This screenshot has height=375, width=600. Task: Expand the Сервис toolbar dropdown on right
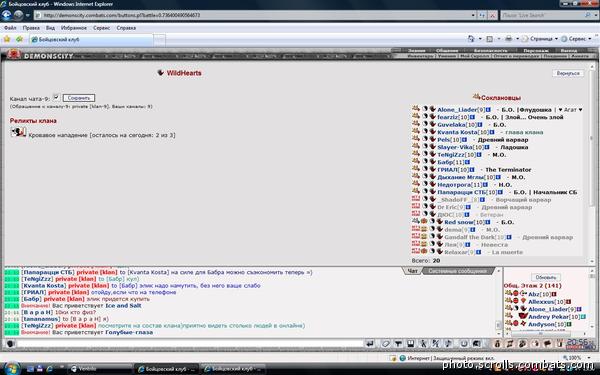[x=589, y=39]
